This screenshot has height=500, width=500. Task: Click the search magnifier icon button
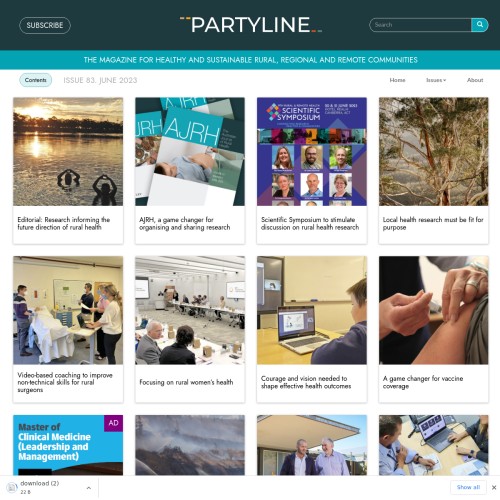coord(479,25)
